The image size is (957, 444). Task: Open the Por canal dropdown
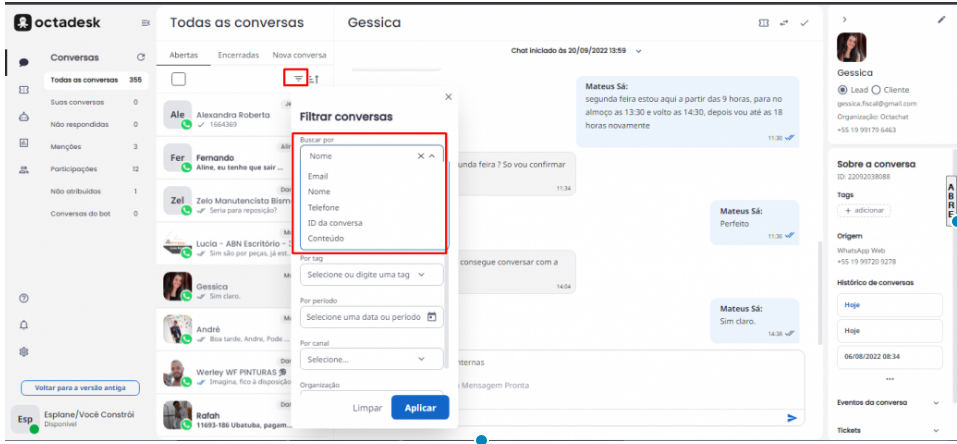pyautogui.click(x=371, y=358)
